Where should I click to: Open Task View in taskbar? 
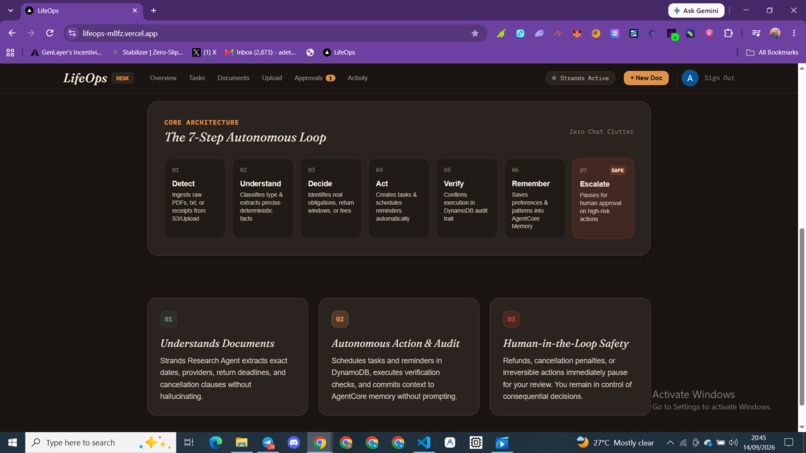coord(189,442)
